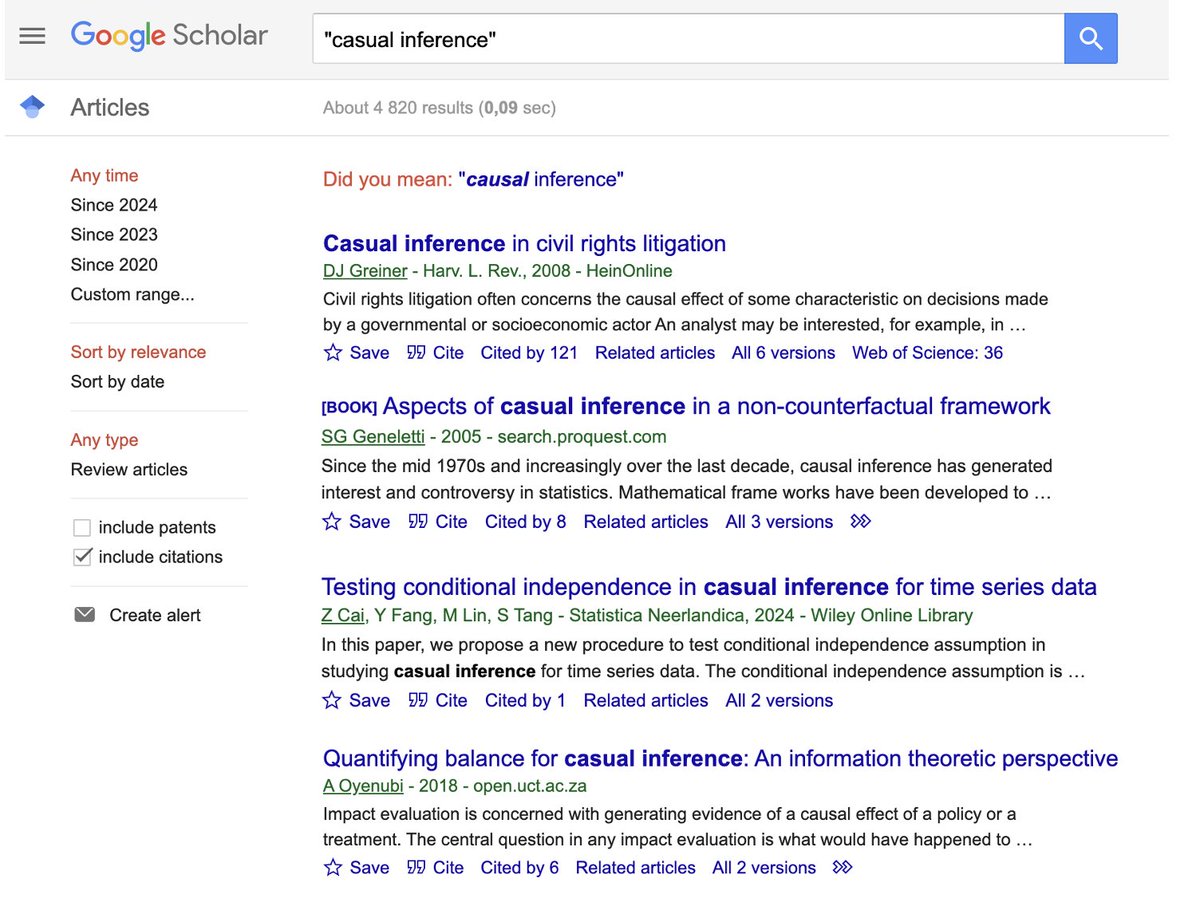The height and width of the screenshot is (906, 1200).
Task: Filter results Since 2020
Action: point(114,265)
